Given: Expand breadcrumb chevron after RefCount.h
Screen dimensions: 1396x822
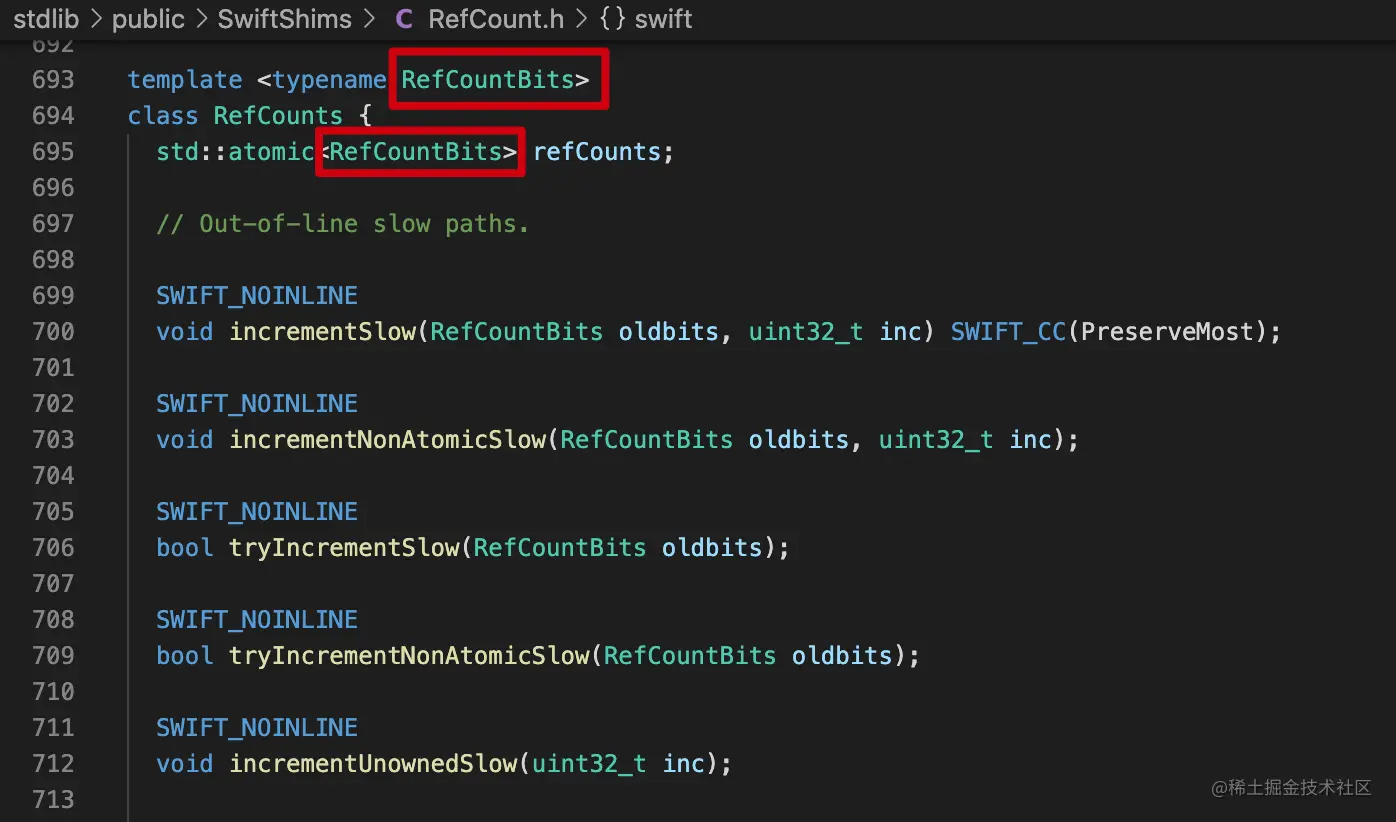Looking at the screenshot, I should pyautogui.click(x=582, y=19).
